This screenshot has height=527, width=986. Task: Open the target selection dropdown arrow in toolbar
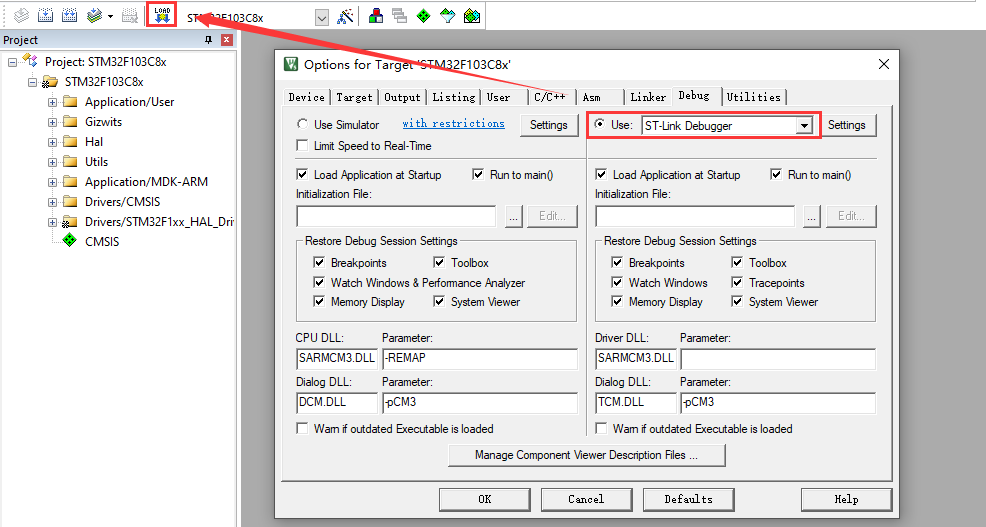coord(321,18)
